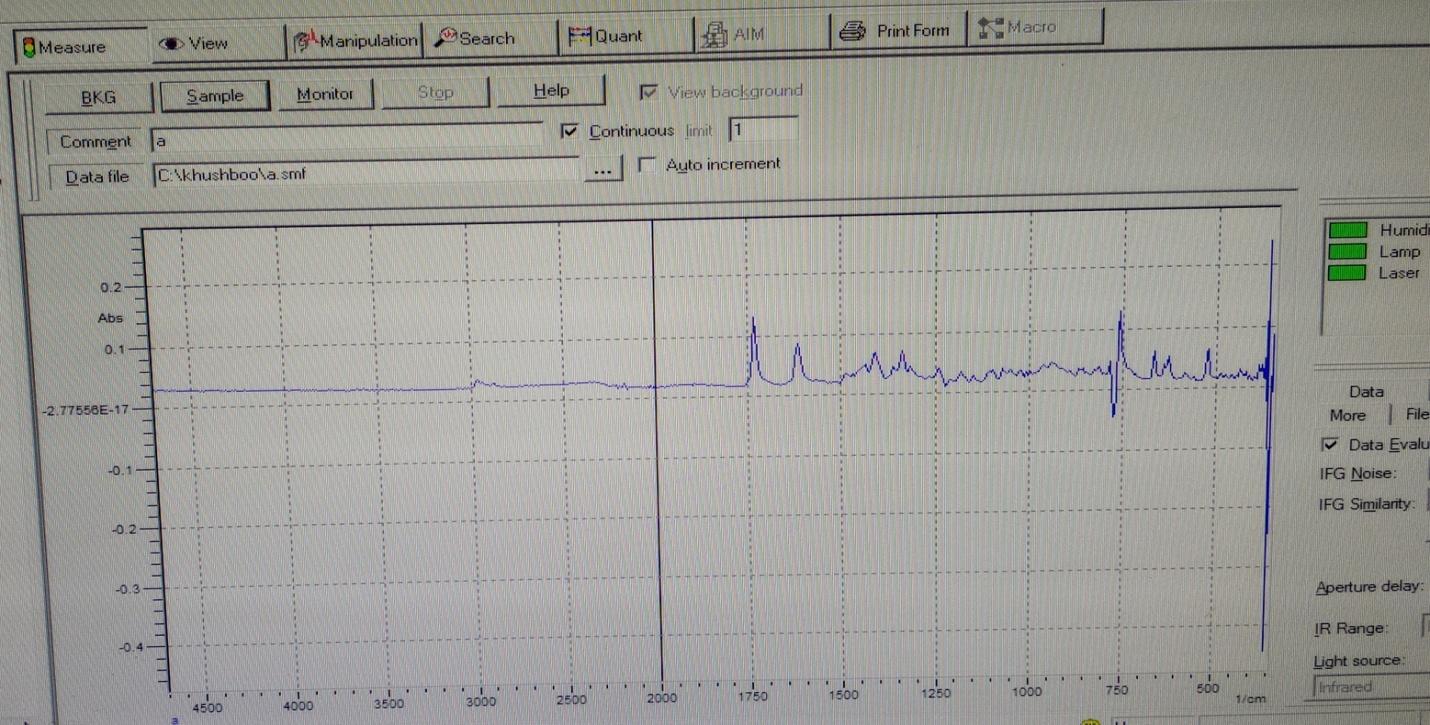Click the browse button beside Data file
The width and height of the screenshot is (1430, 725).
[x=602, y=171]
